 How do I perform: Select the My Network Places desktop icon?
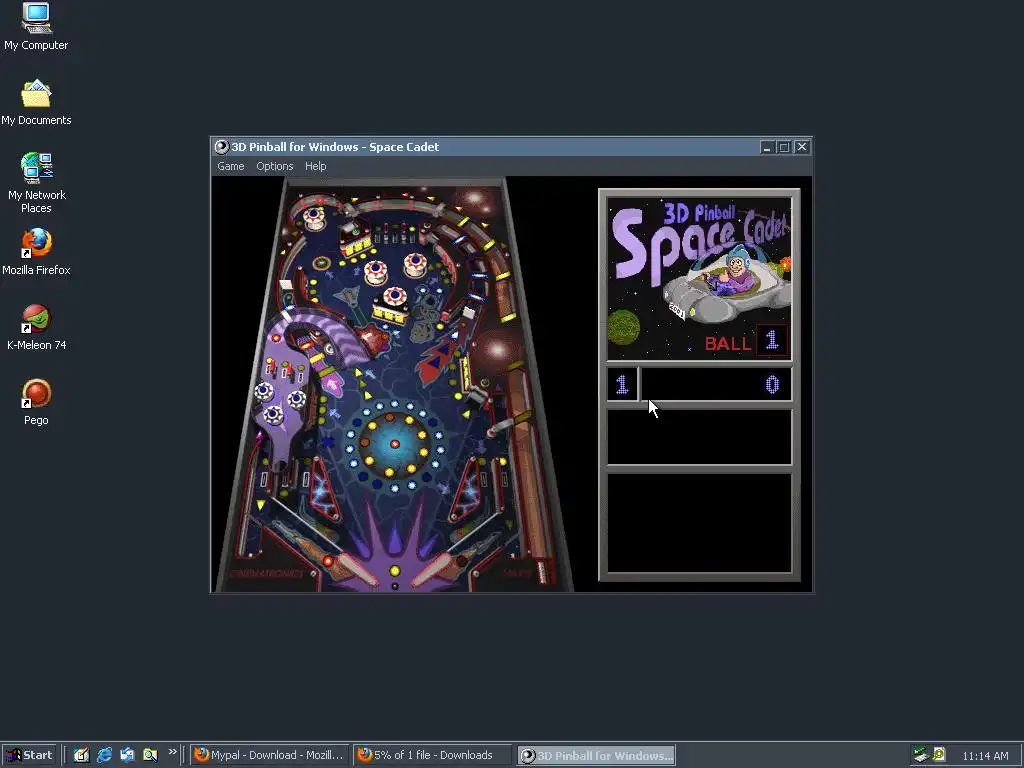coord(36,183)
